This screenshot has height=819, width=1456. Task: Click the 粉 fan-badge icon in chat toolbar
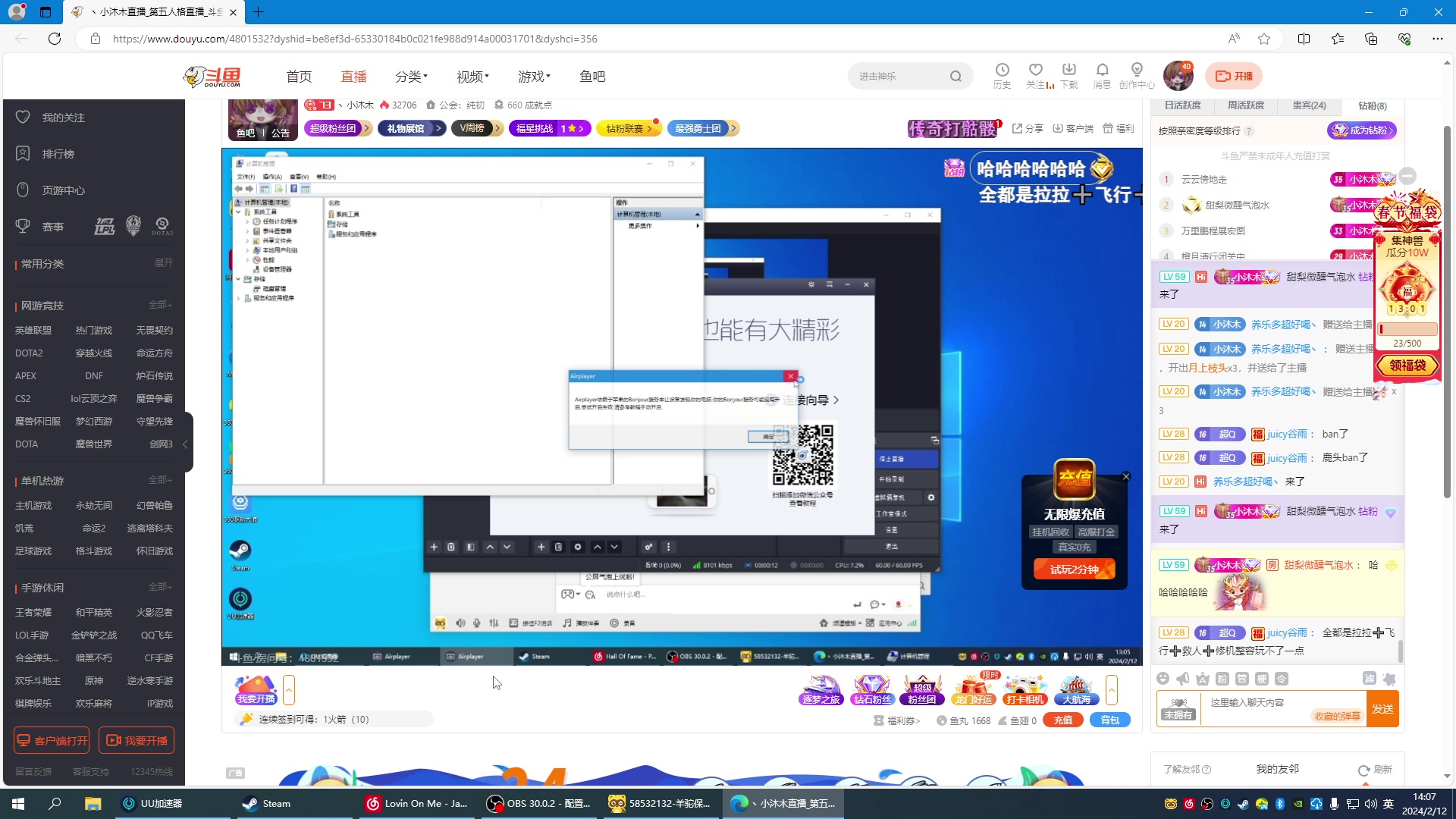(x=1222, y=679)
